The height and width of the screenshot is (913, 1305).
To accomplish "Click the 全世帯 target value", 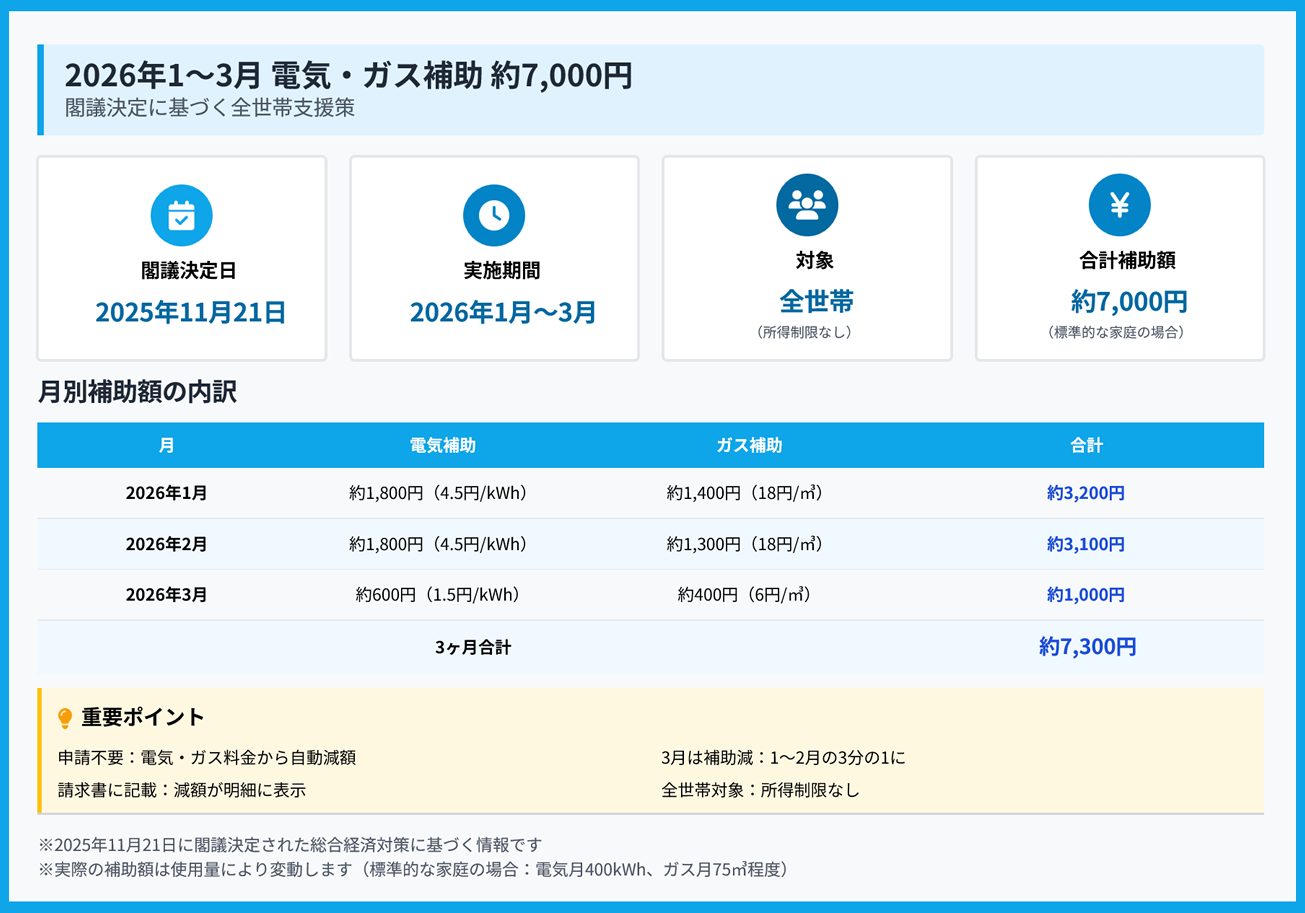I will tap(816, 301).
